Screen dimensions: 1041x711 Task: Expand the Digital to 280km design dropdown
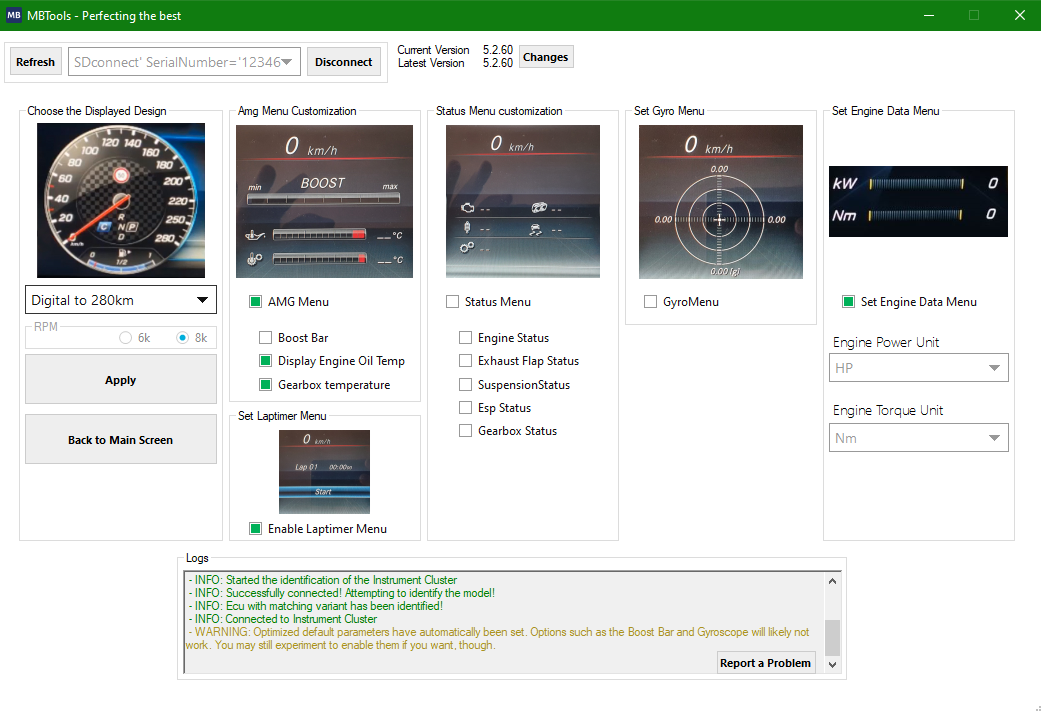click(121, 300)
